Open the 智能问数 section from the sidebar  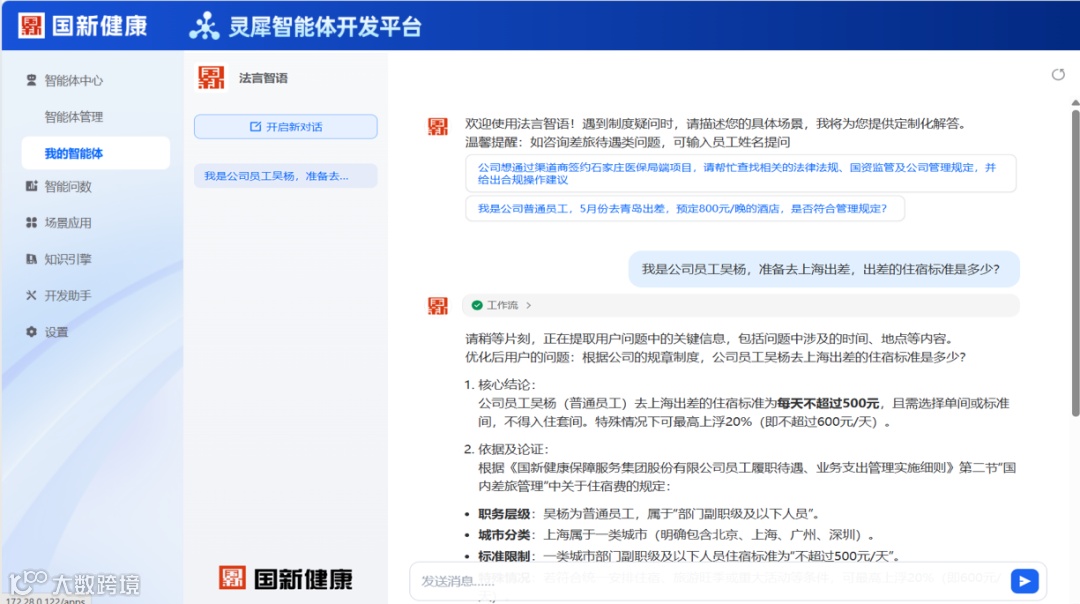click(x=32, y=185)
